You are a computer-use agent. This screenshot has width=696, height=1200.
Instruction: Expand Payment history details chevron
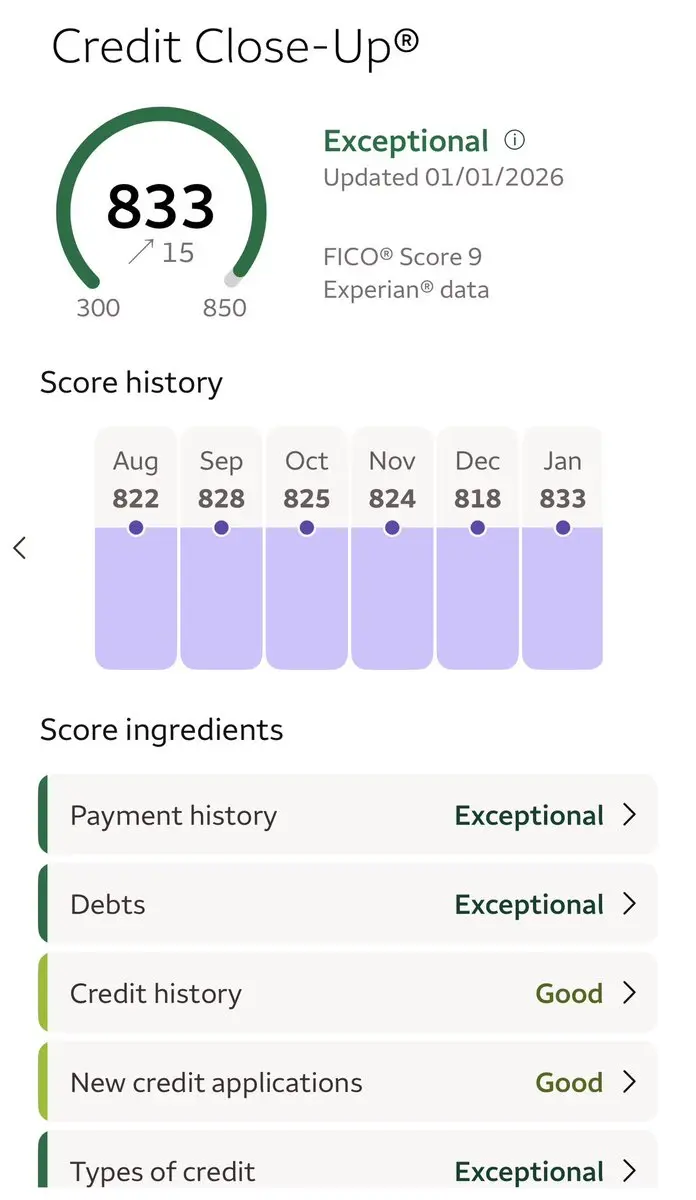(629, 815)
